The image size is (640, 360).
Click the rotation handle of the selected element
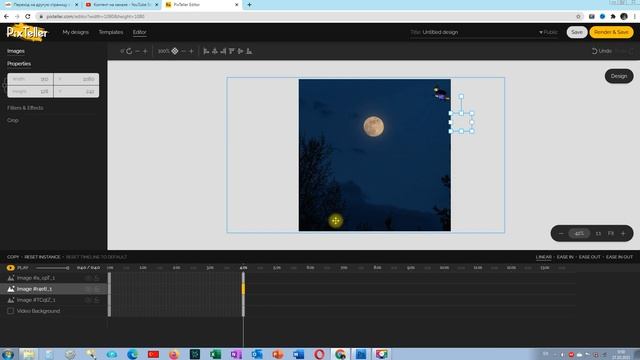click(461, 97)
